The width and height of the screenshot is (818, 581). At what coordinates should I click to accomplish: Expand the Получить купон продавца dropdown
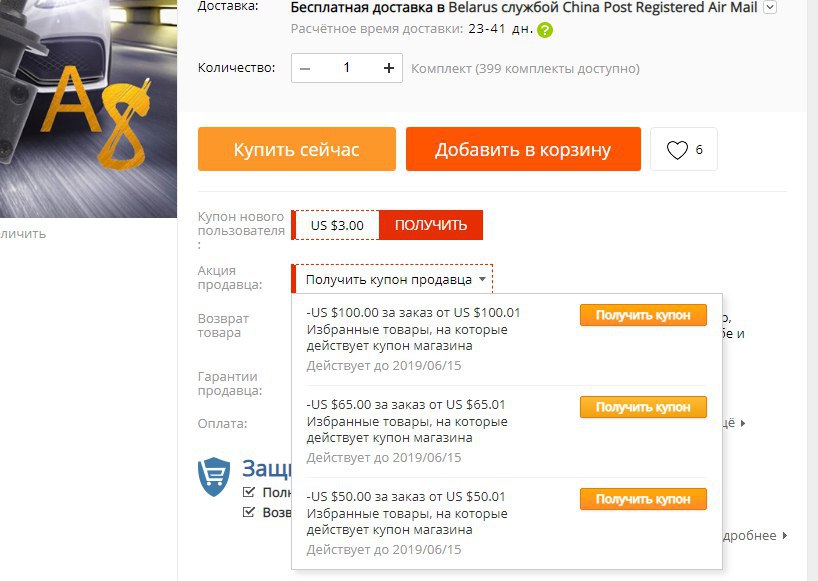392,280
